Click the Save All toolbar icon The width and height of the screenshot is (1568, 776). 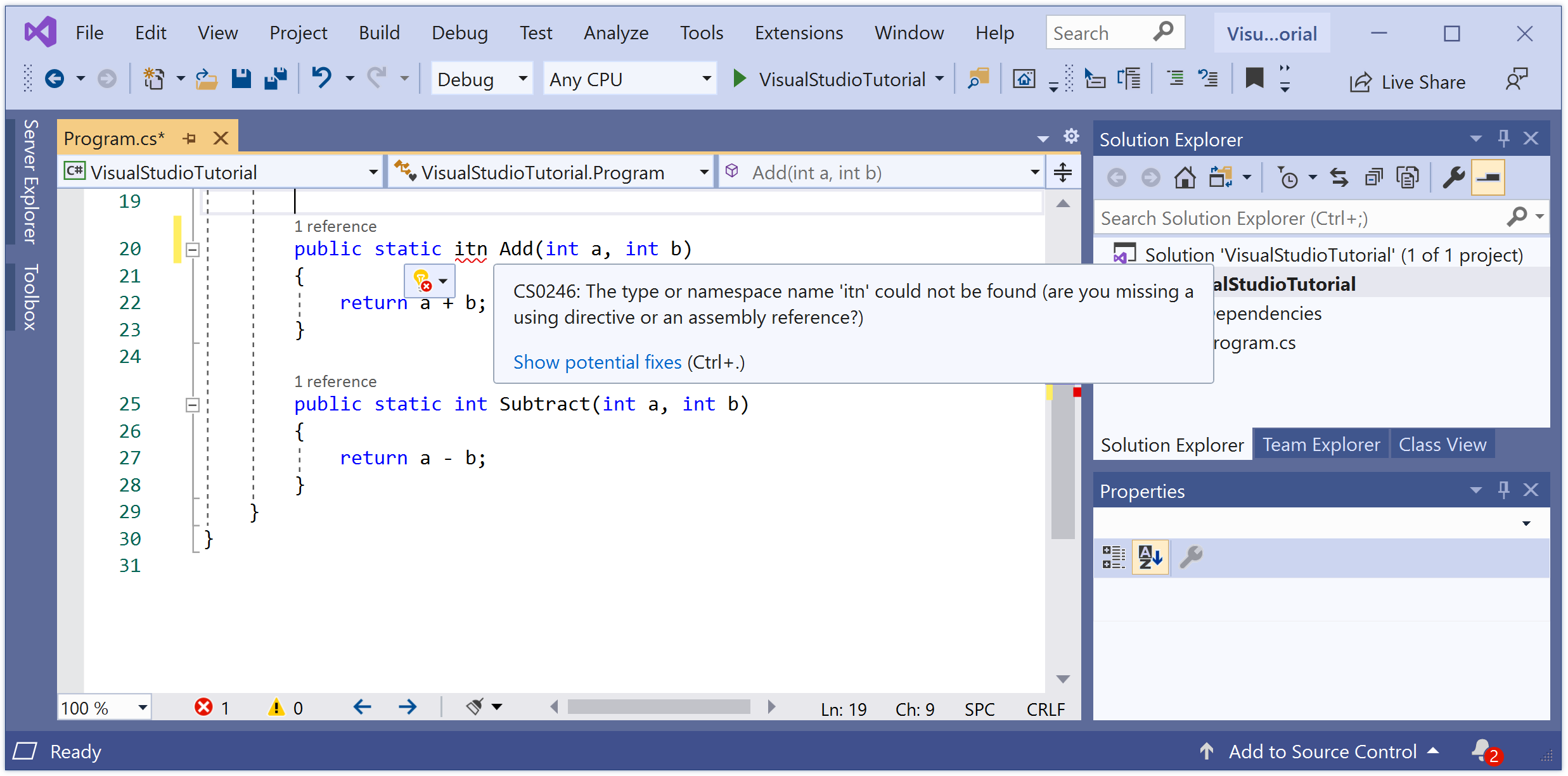click(276, 79)
